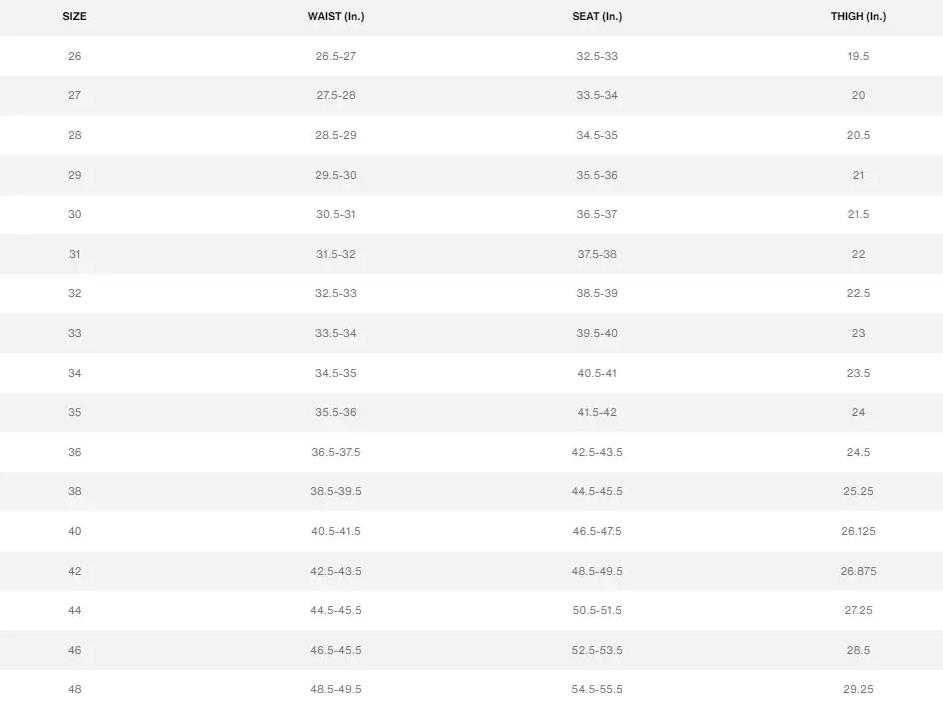
Task: Click the seat value 48.5-49.5
Action: click(x=597, y=571)
